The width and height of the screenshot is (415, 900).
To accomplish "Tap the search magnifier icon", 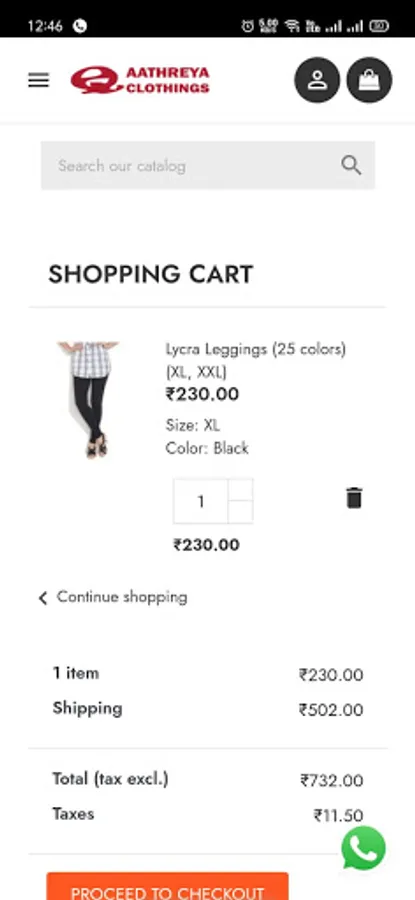I will (351, 165).
